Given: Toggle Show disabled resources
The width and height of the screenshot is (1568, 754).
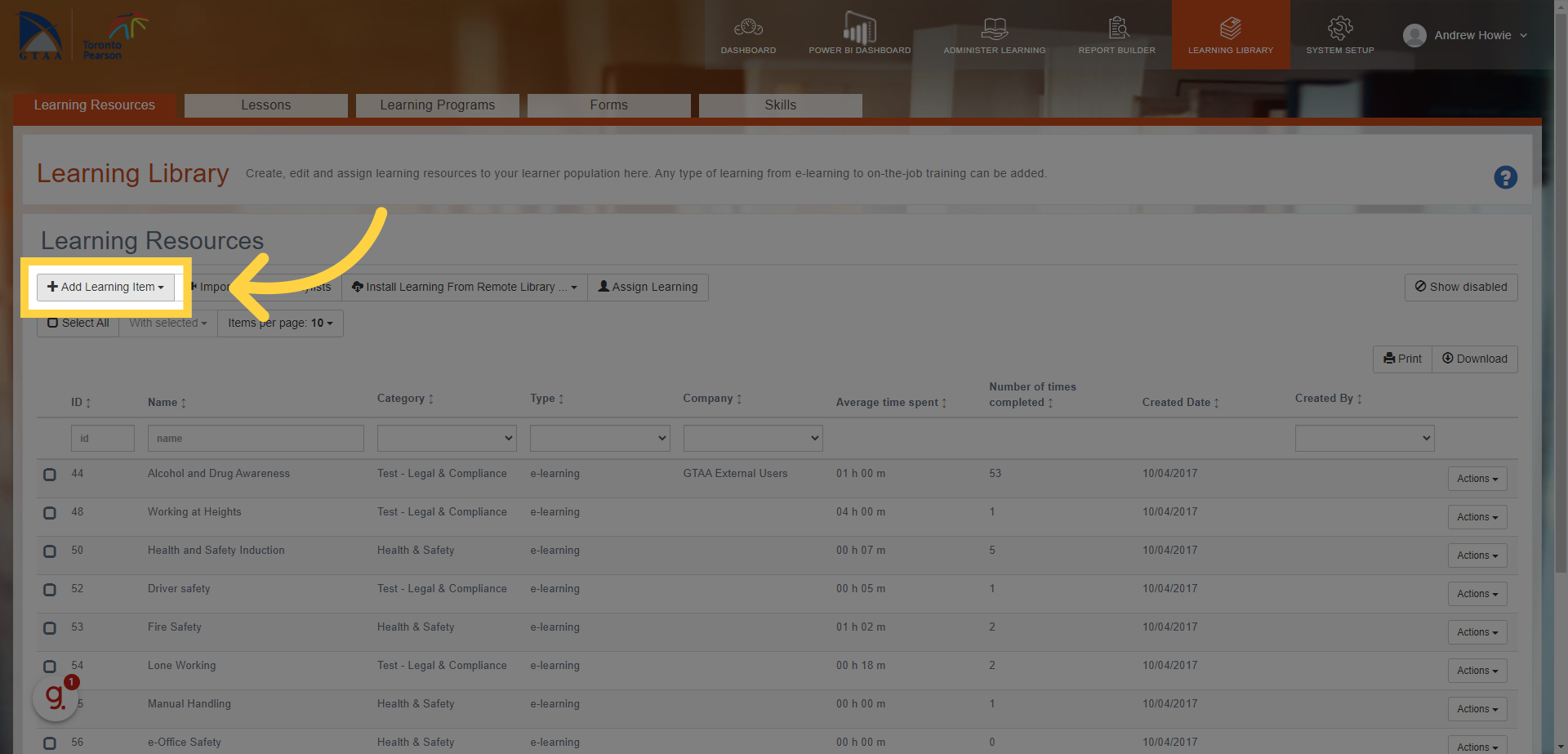Looking at the screenshot, I should (1461, 287).
